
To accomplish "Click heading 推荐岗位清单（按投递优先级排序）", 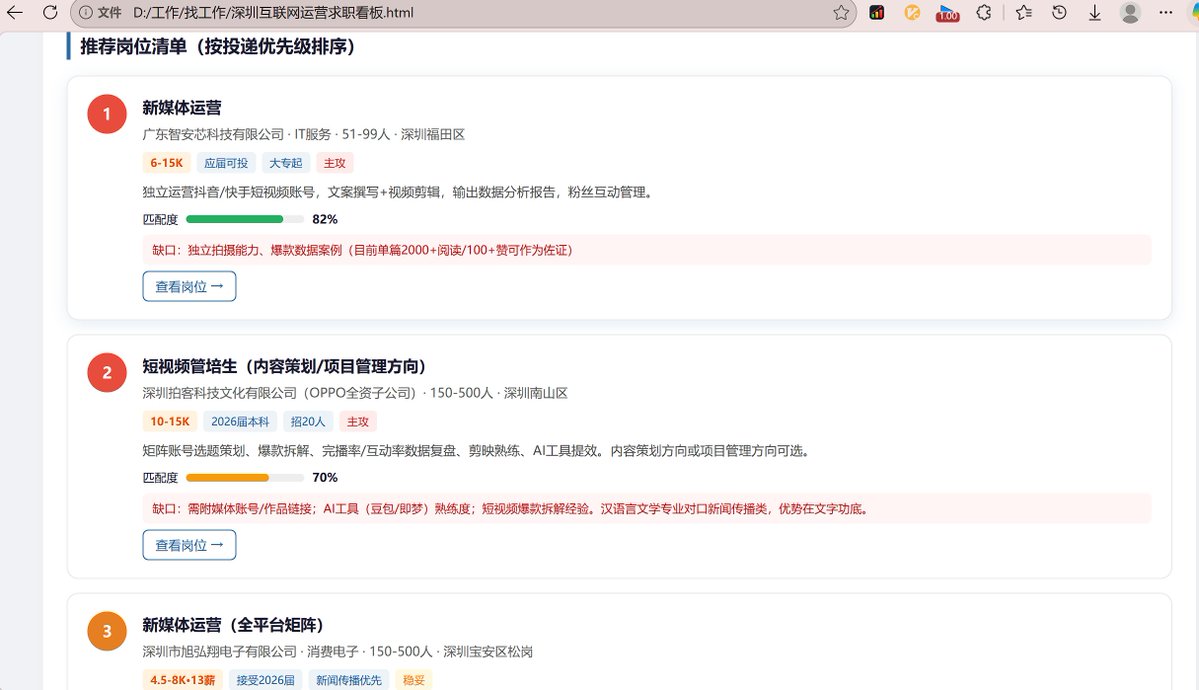I will coord(218,47).
